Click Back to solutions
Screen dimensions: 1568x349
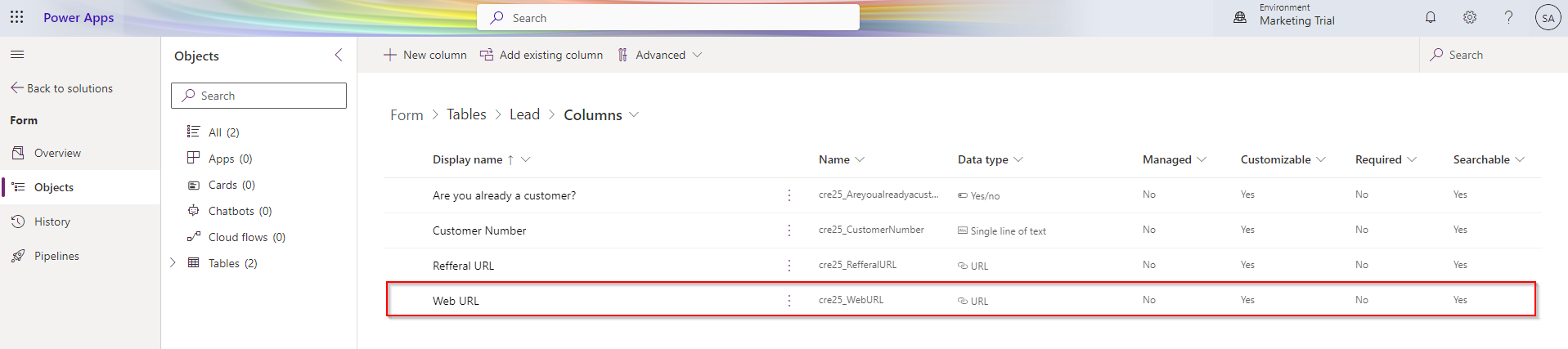pos(61,88)
